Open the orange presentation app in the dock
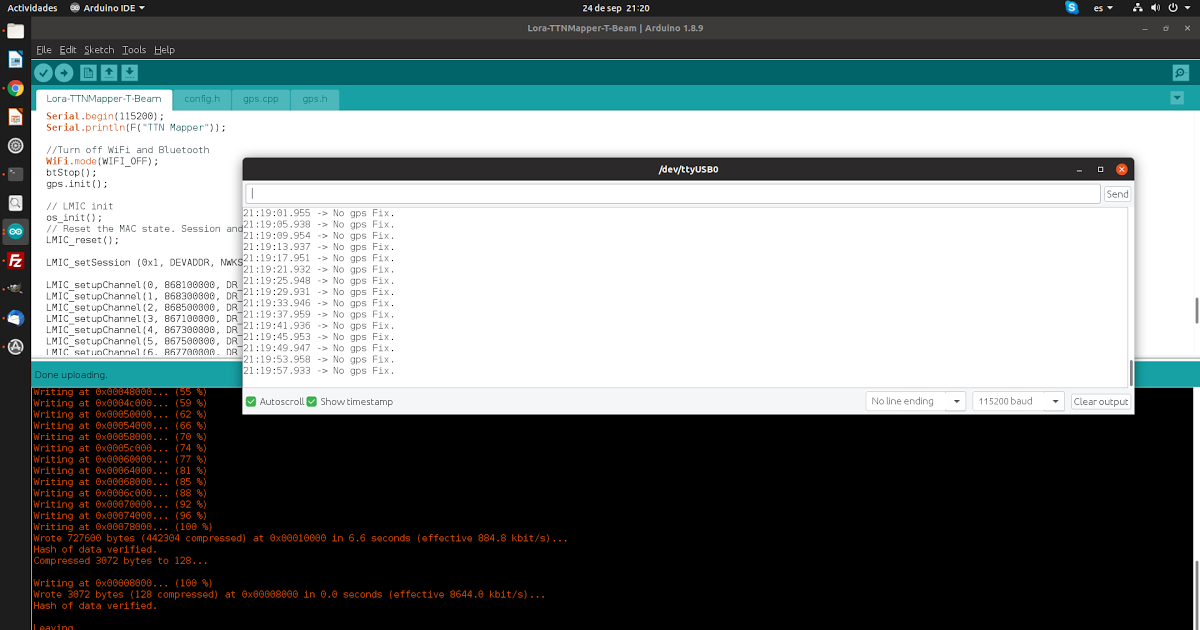 pos(15,117)
